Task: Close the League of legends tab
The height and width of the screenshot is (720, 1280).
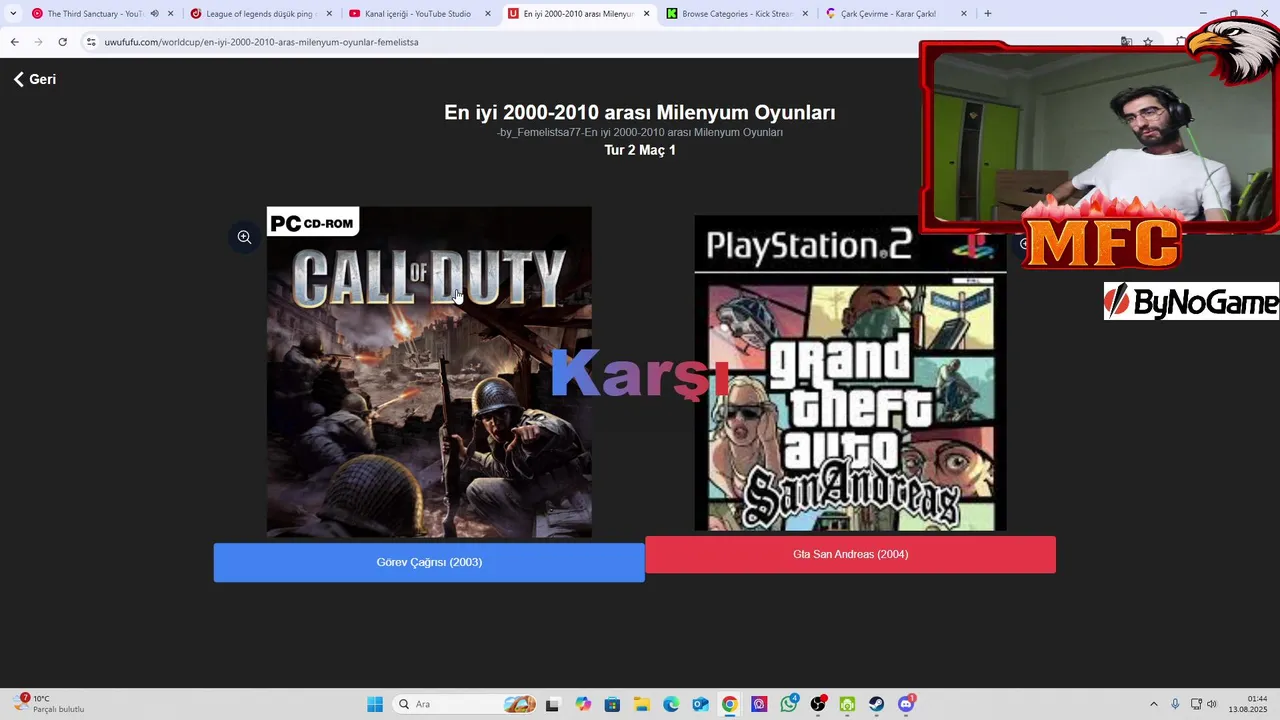Action: [329, 14]
